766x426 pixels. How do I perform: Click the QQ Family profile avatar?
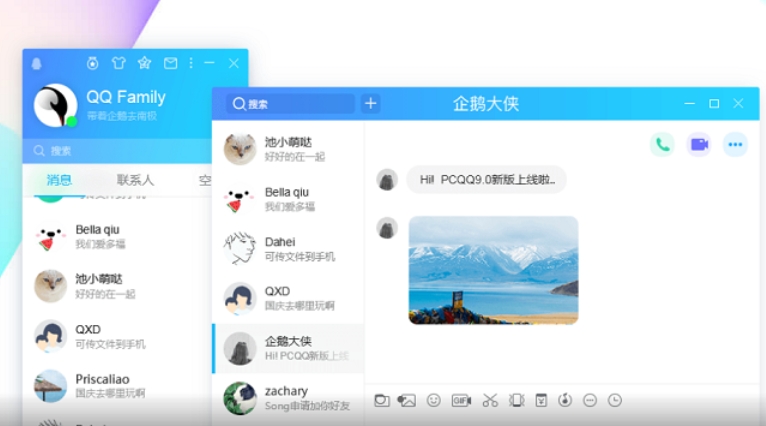(x=55, y=106)
